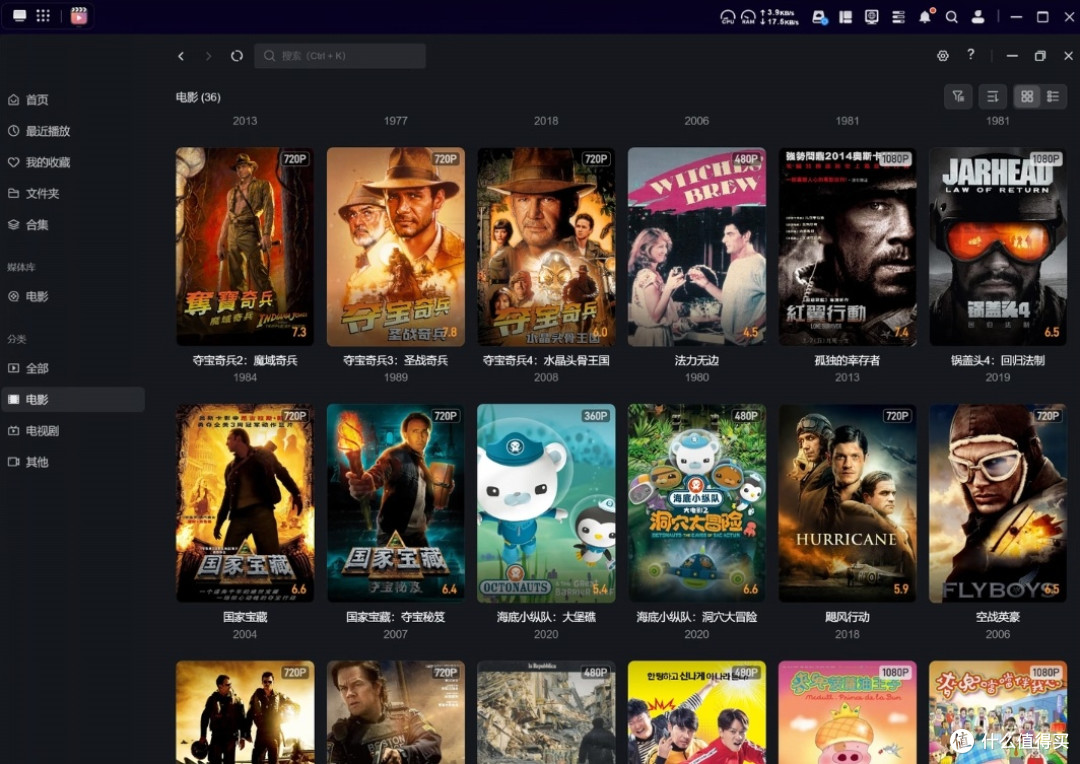The width and height of the screenshot is (1080, 764).
Task: Open the Witches' Brew 法力无边 poster
Action: 696,247
